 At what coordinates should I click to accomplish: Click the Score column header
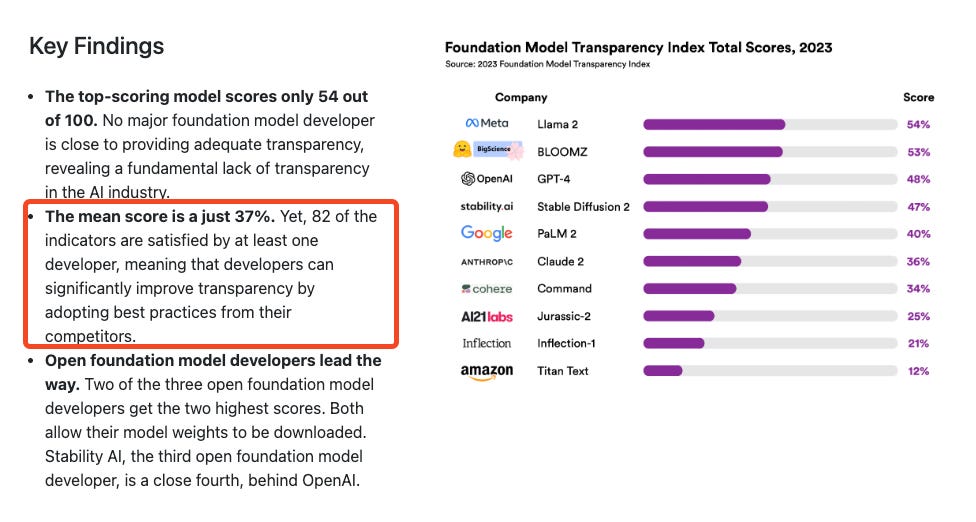(917, 98)
